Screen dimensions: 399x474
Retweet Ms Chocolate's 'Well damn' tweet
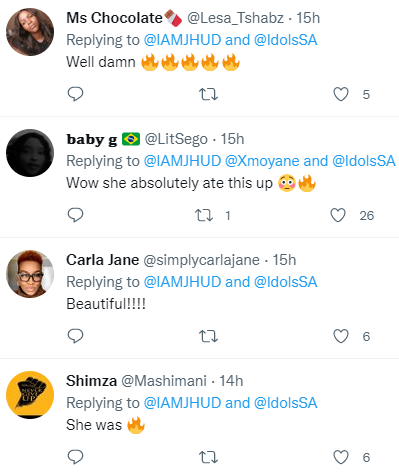click(208, 94)
